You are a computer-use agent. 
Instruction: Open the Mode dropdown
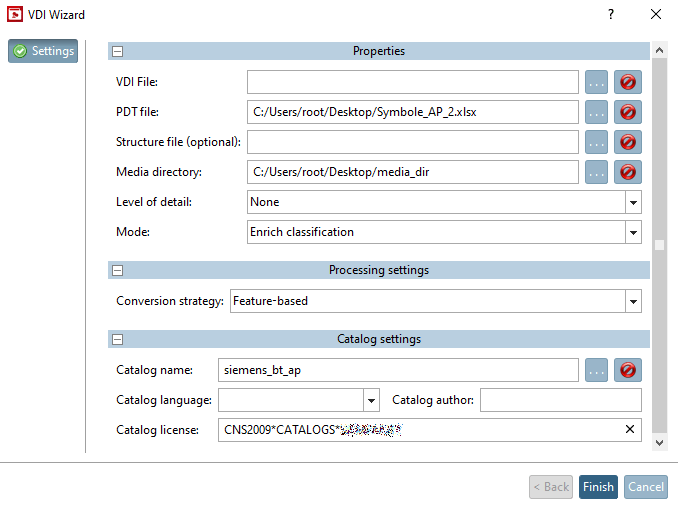pyautogui.click(x=632, y=232)
